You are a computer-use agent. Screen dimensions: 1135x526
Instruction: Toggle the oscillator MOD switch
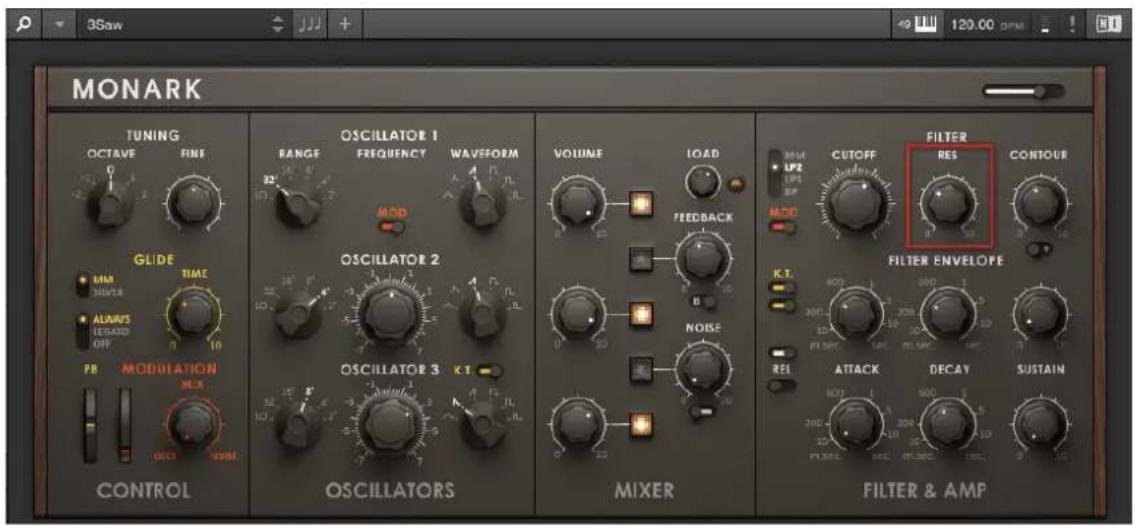click(x=392, y=227)
